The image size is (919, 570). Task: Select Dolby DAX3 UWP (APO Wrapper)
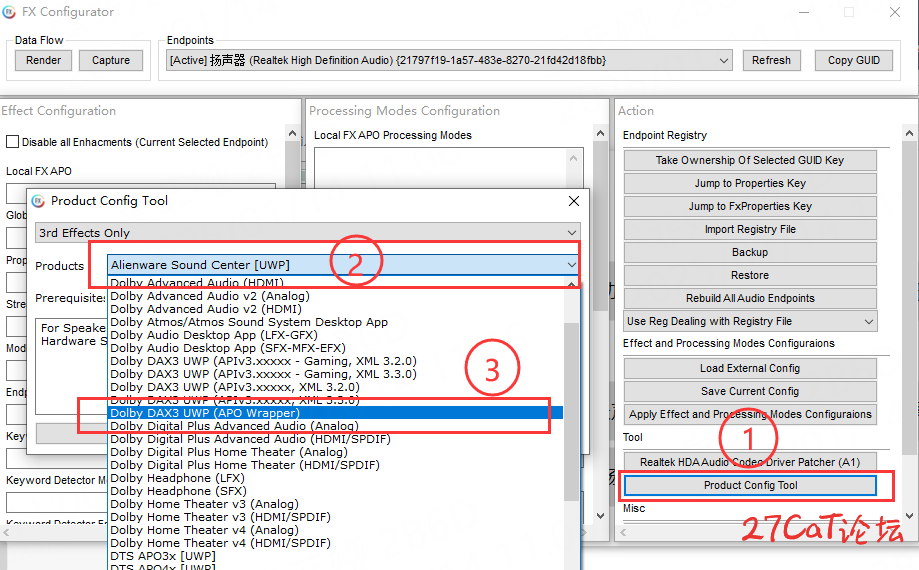coord(336,413)
